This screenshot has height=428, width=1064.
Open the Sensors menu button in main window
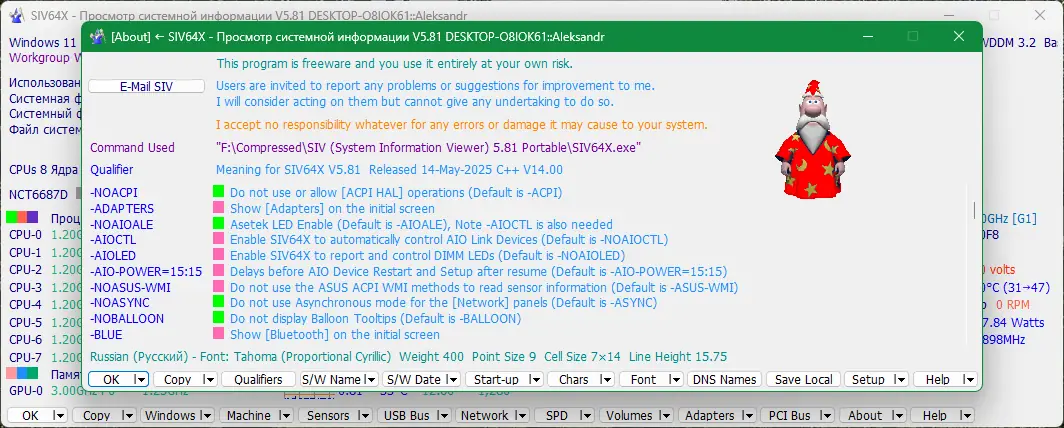pos(336,416)
